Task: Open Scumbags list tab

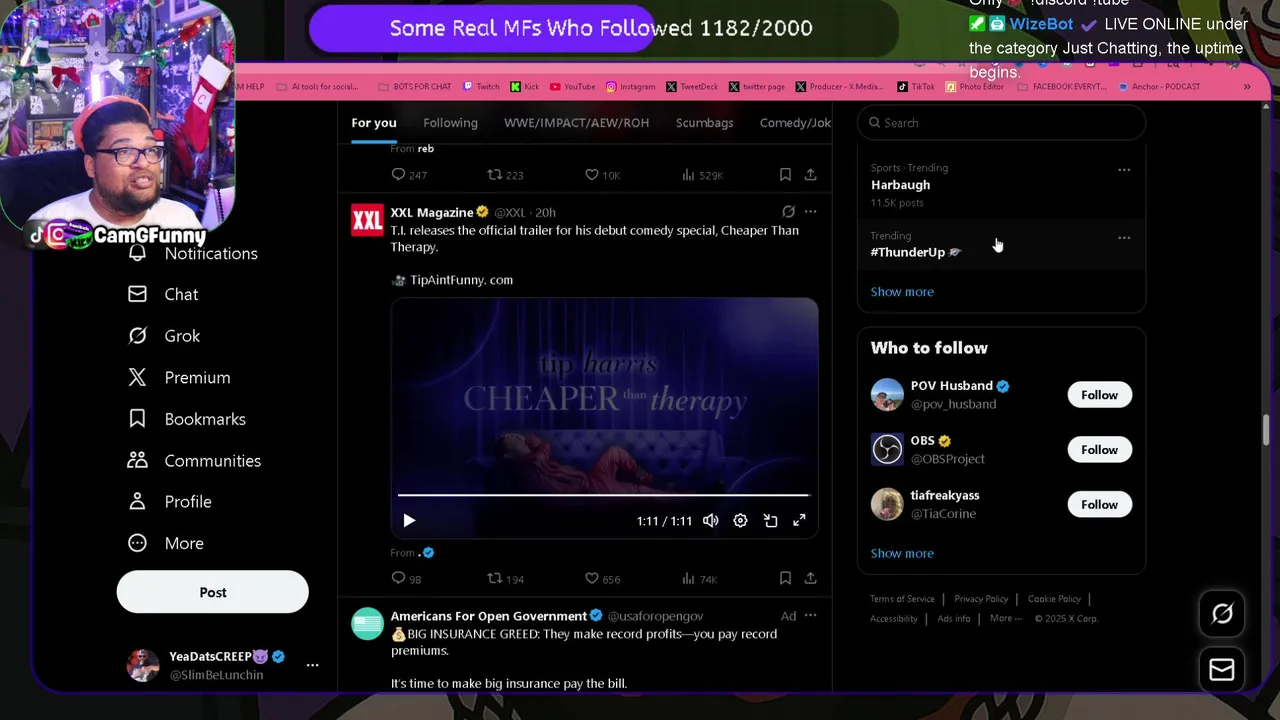Action: (x=704, y=123)
